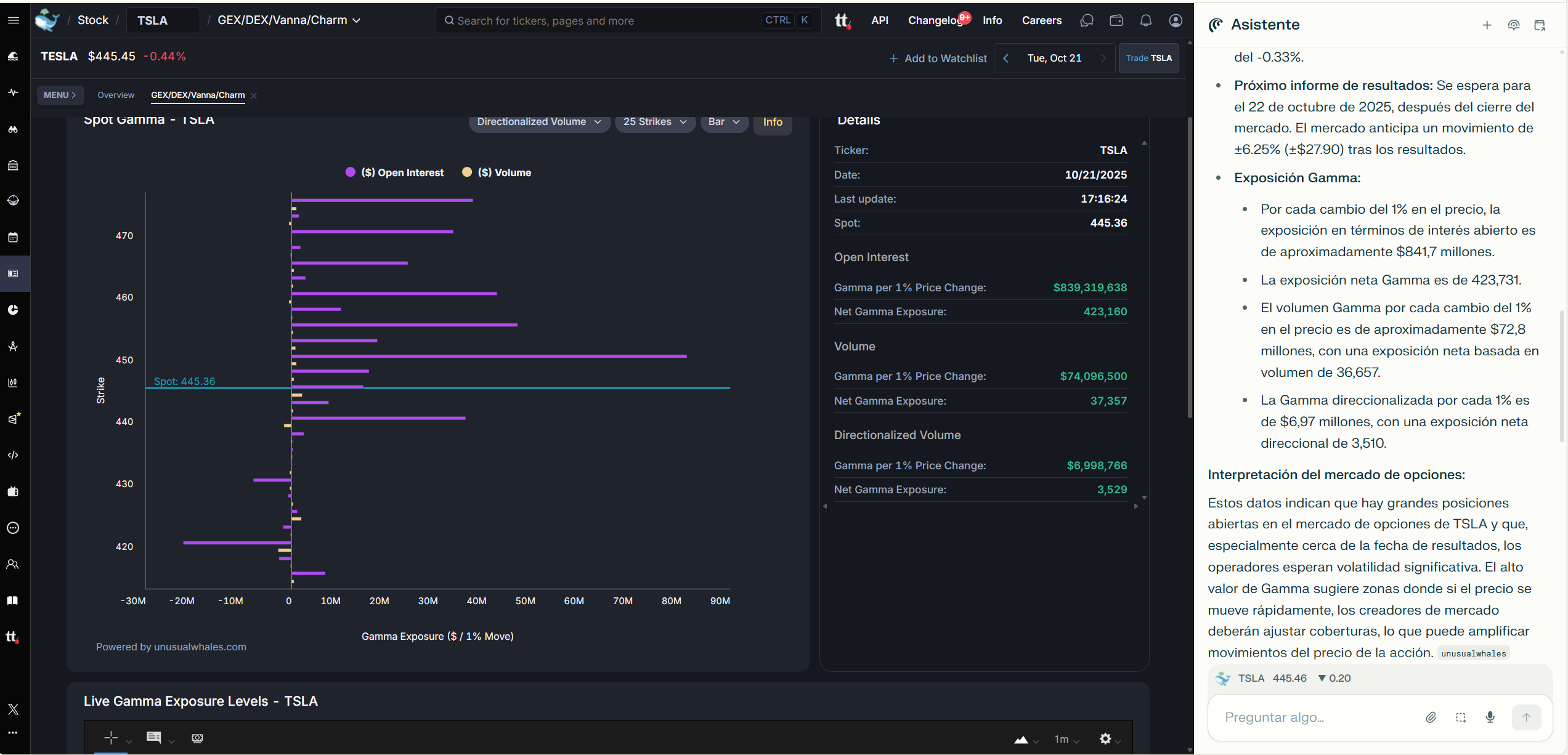Start a new assistant chat with the plus icon
The width and height of the screenshot is (1568, 755).
pos(1487,25)
